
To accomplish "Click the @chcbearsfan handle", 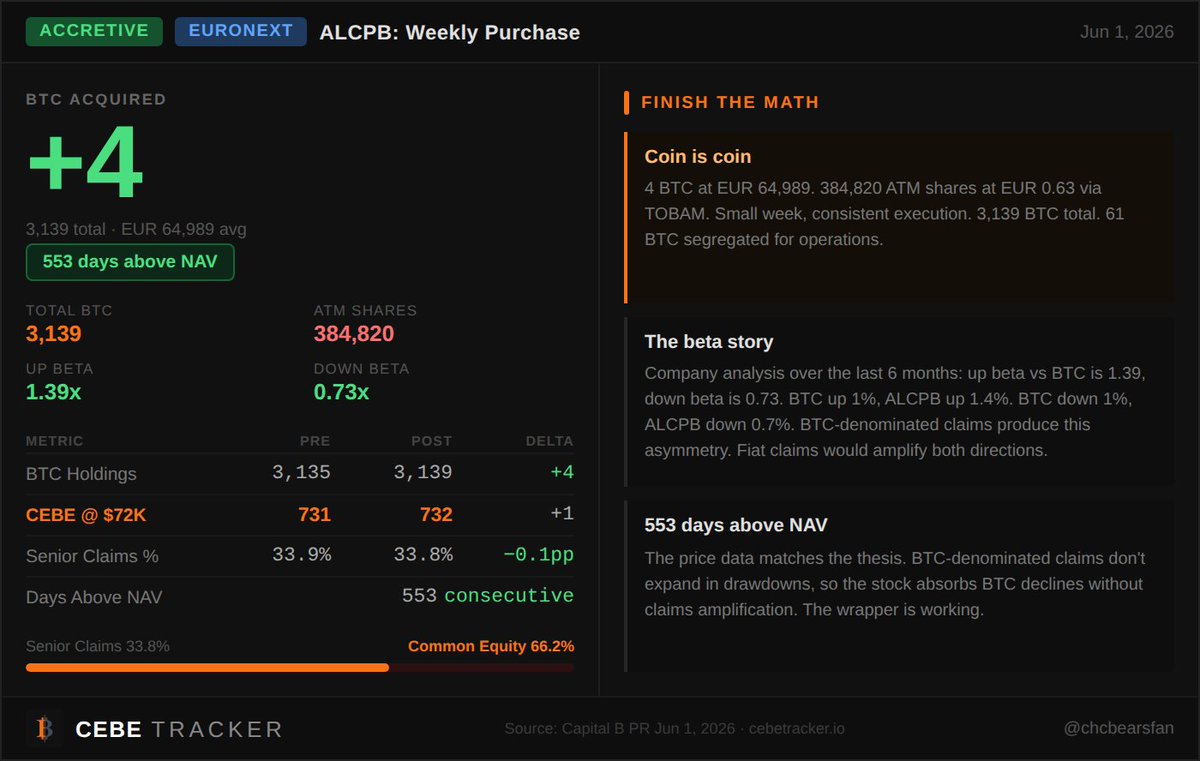I will (x=1119, y=728).
